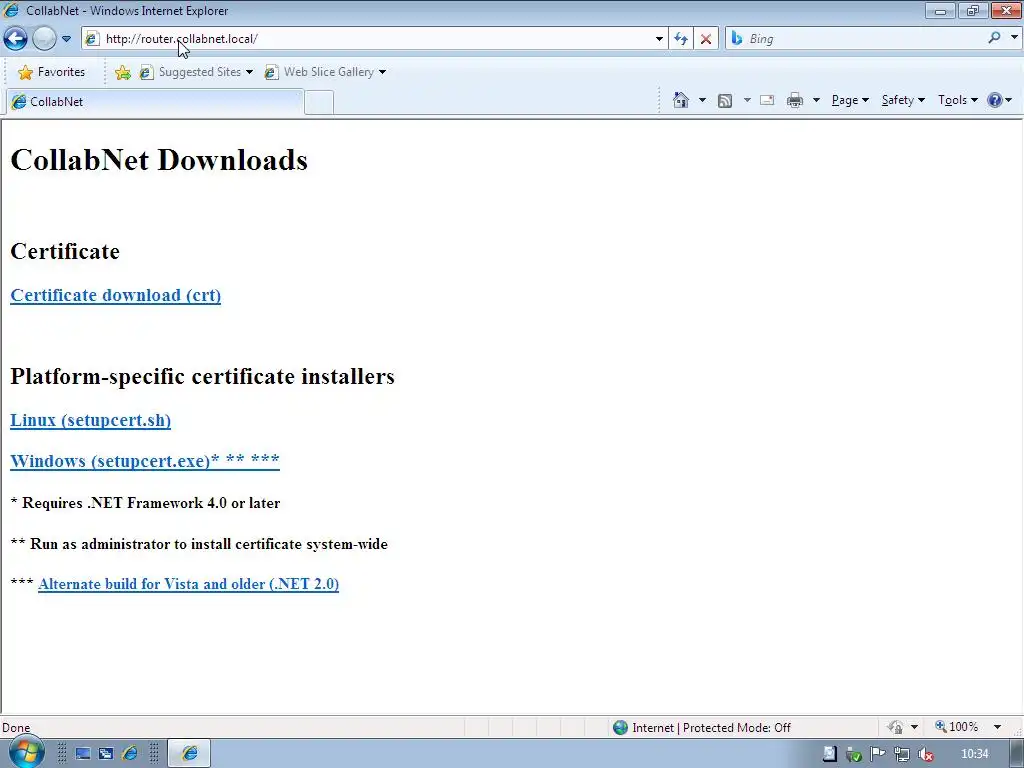Image resolution: width=1024 pixels, height=768 pixels.
Task: Click the Print icon
Action: click(x=795, y=101)
